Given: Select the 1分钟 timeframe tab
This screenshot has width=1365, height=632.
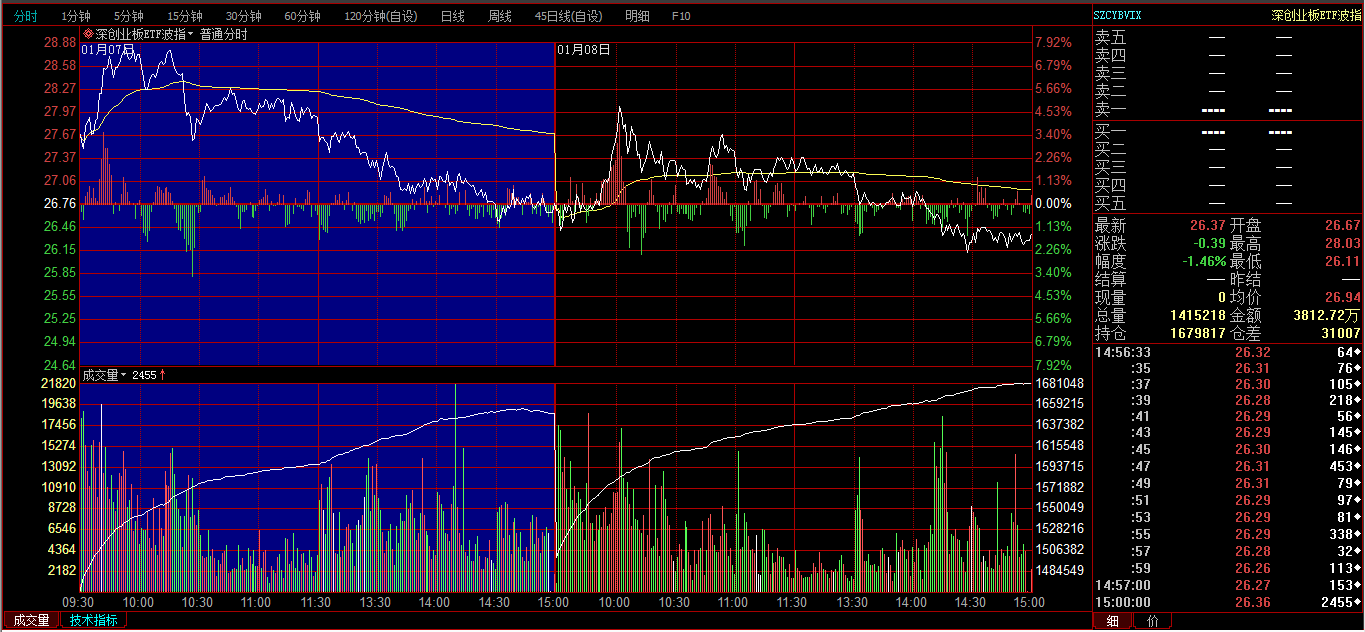Looking at the screenshot, I should tap(76, 16).
